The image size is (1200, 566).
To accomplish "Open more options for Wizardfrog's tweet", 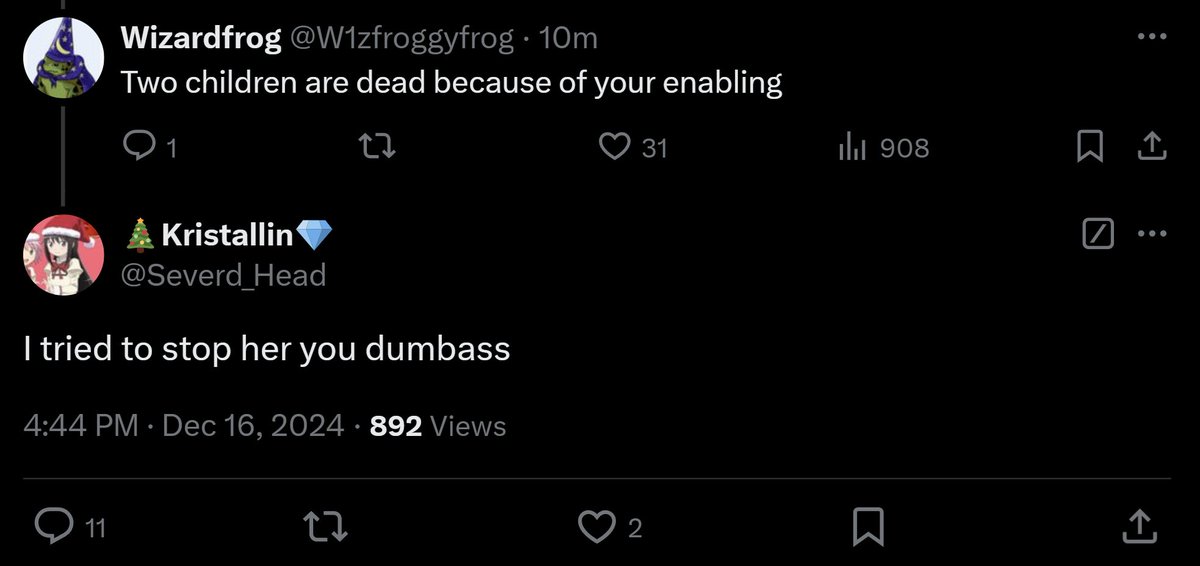I will pos(1152,38).
